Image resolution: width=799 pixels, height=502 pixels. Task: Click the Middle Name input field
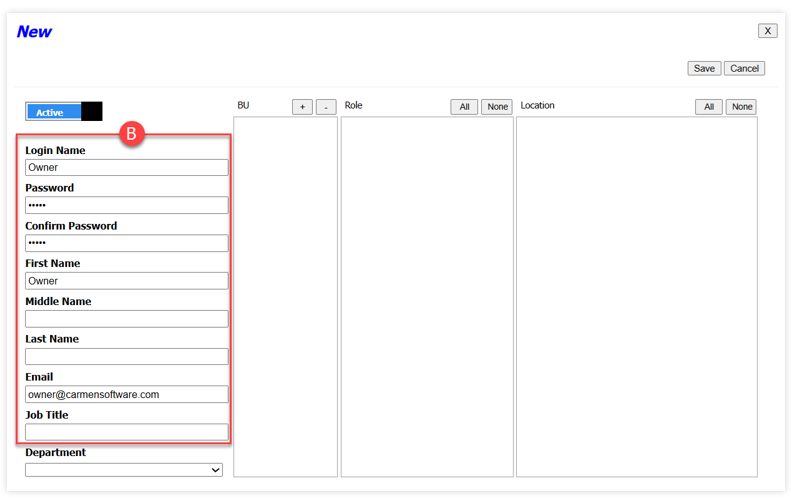pyautogui.click(x=126, y=319)
